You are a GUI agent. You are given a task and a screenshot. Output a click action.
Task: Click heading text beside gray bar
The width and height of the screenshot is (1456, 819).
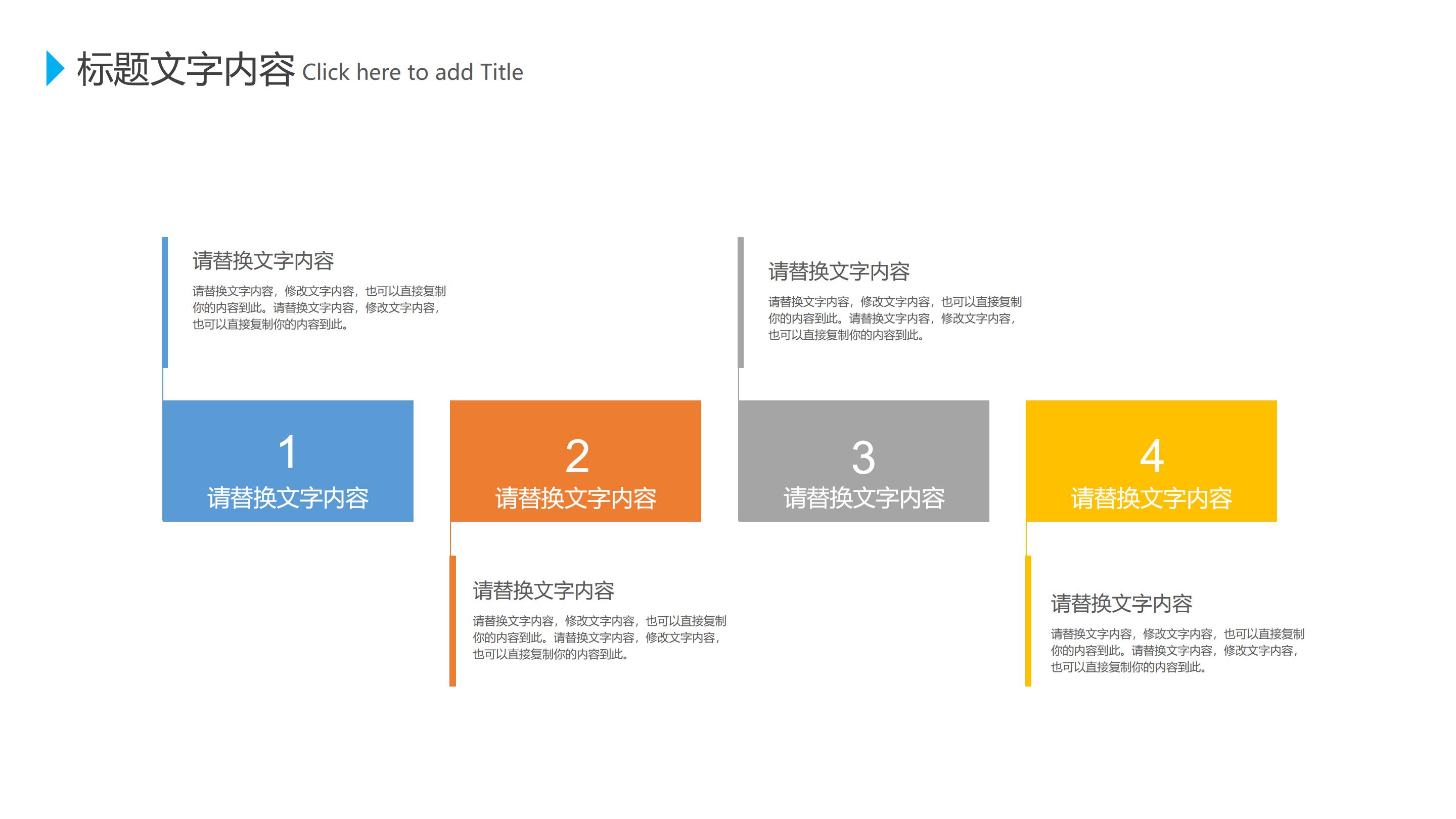point(839,272)
